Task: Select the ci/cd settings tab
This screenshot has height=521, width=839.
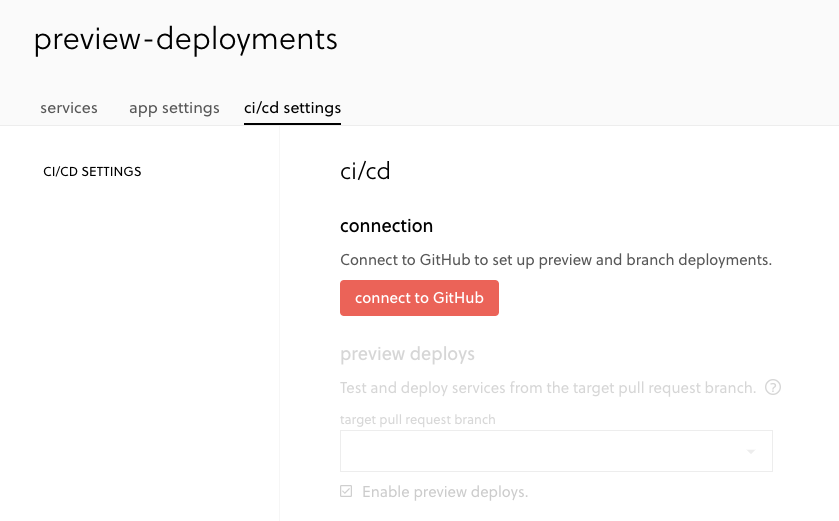Action: 292,108
